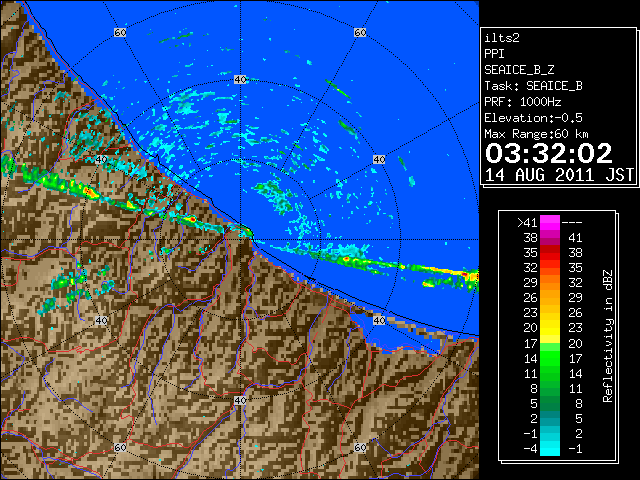Viewport: 640px width, 480px height.
Task: Click the 'Max Range:60 km' text
Action: [536, 134]
